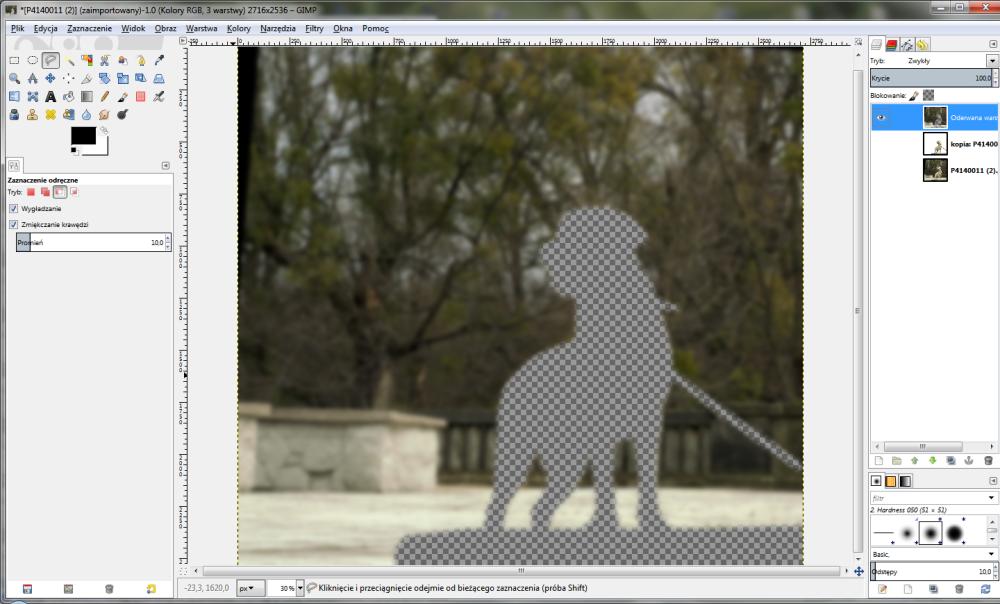Switch to the Channels tab
1000x604 pixels.
[892, 44]
